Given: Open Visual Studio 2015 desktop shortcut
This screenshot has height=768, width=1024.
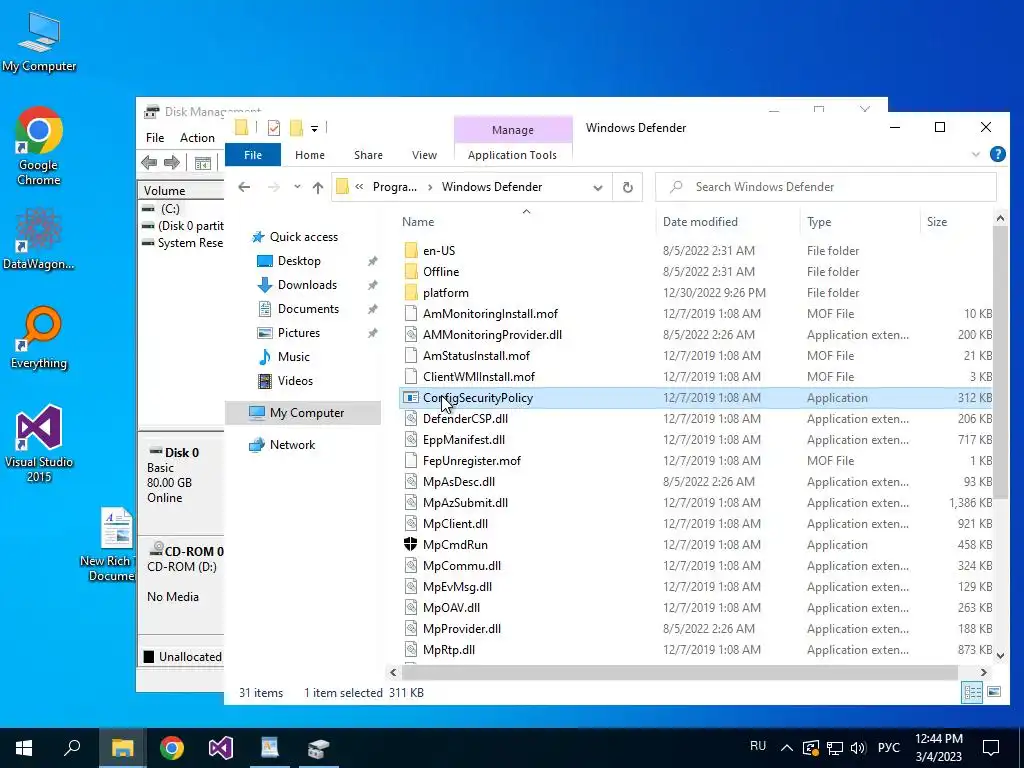Looking at the screenshot, I should pos(39,444).
